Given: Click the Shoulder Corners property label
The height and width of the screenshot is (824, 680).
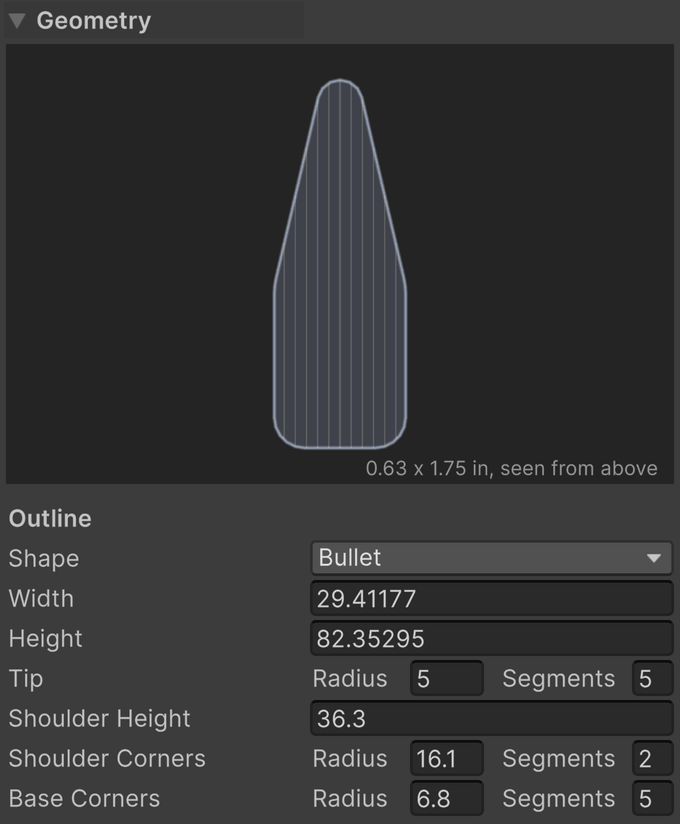Looking at the screenshot, I should click(107, 758).
